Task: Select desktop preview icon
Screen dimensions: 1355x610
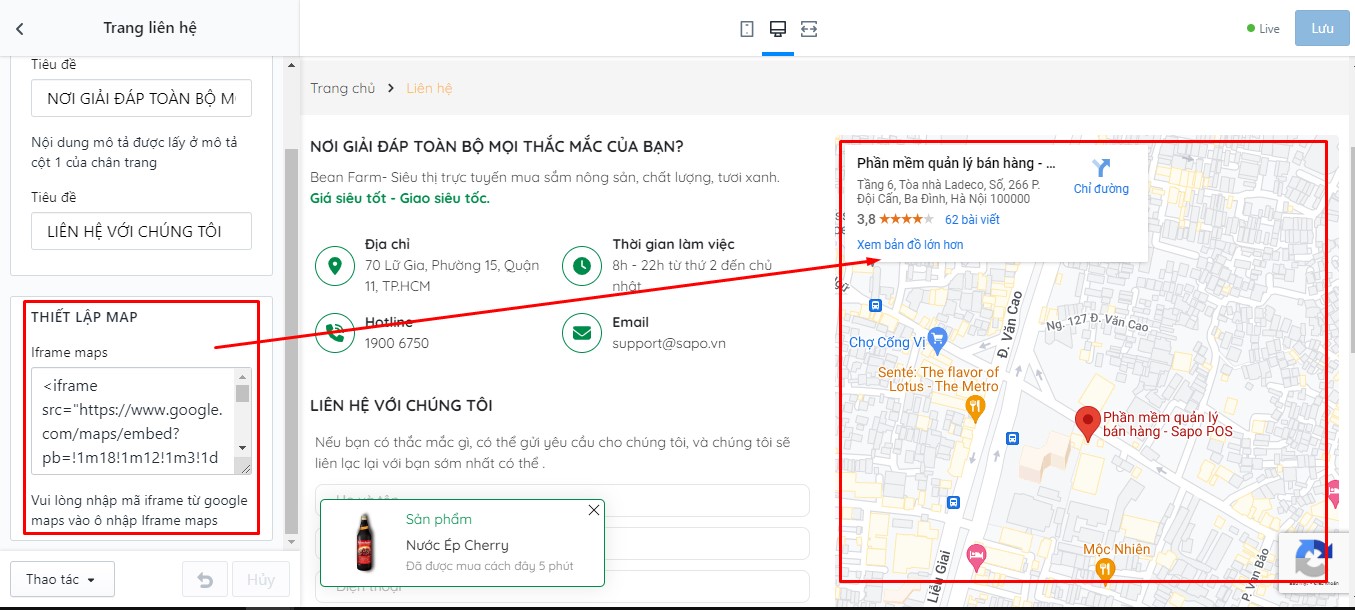Action: click(777, 29)
